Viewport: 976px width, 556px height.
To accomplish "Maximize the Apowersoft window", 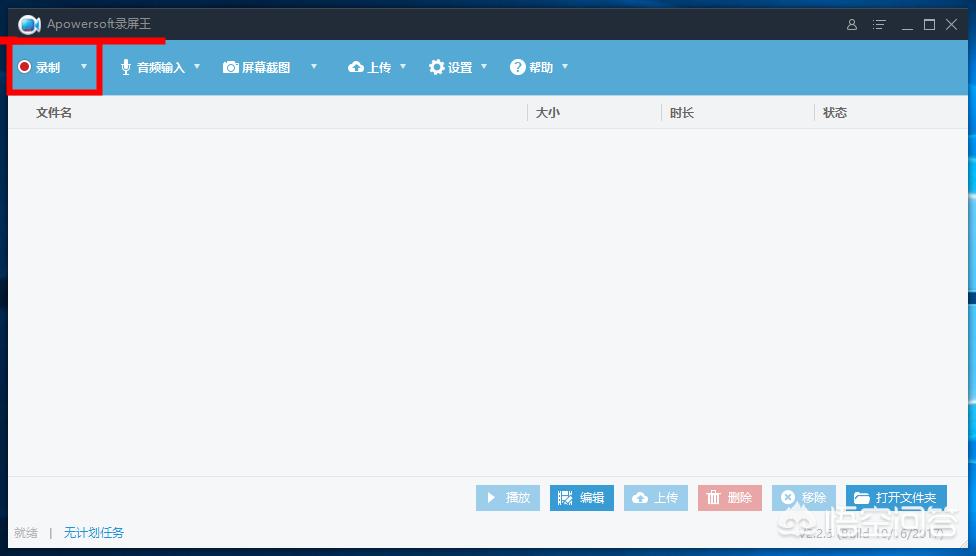I will [x=929, y=24].
